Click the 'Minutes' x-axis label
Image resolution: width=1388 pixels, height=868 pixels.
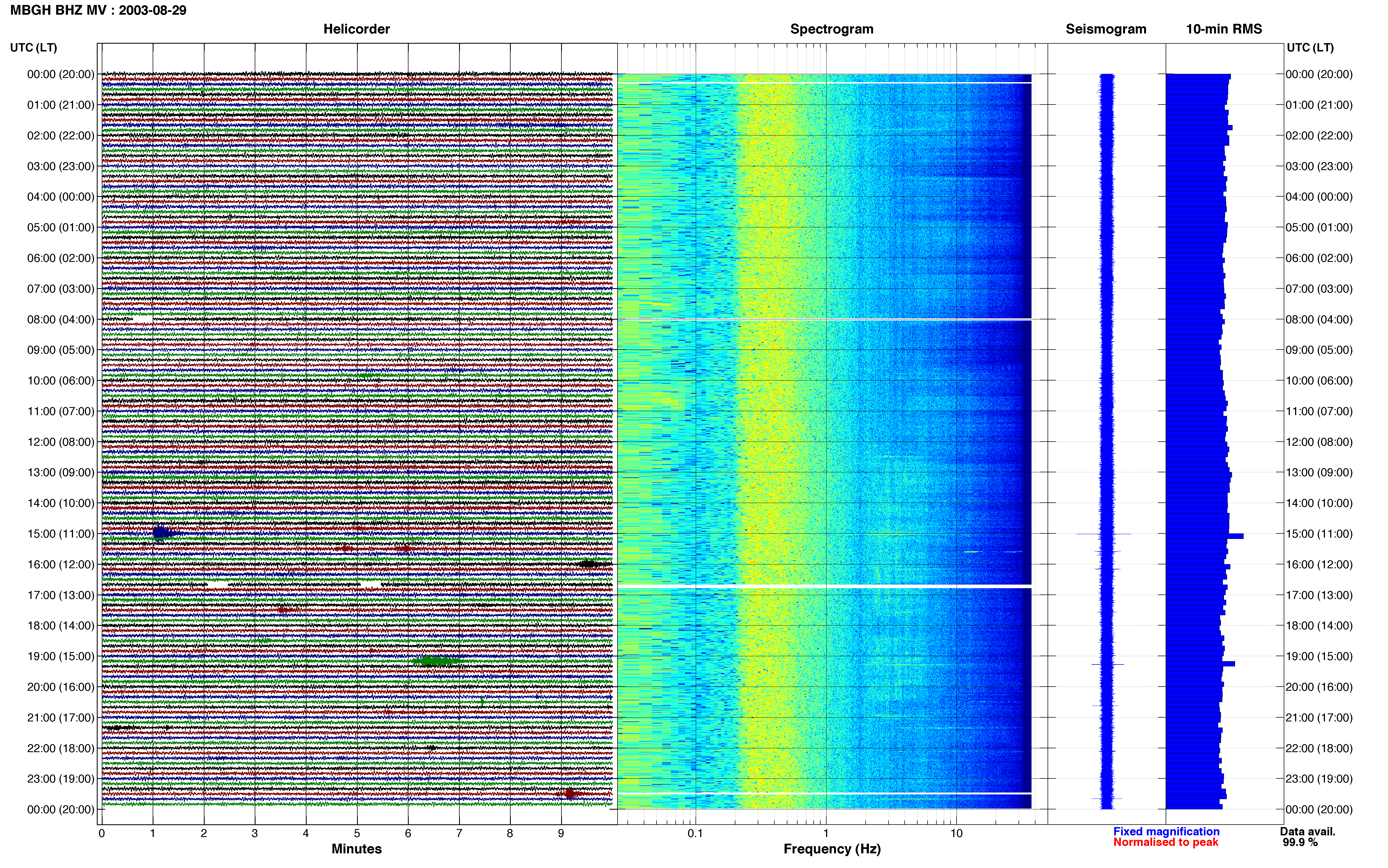point(356,849)
